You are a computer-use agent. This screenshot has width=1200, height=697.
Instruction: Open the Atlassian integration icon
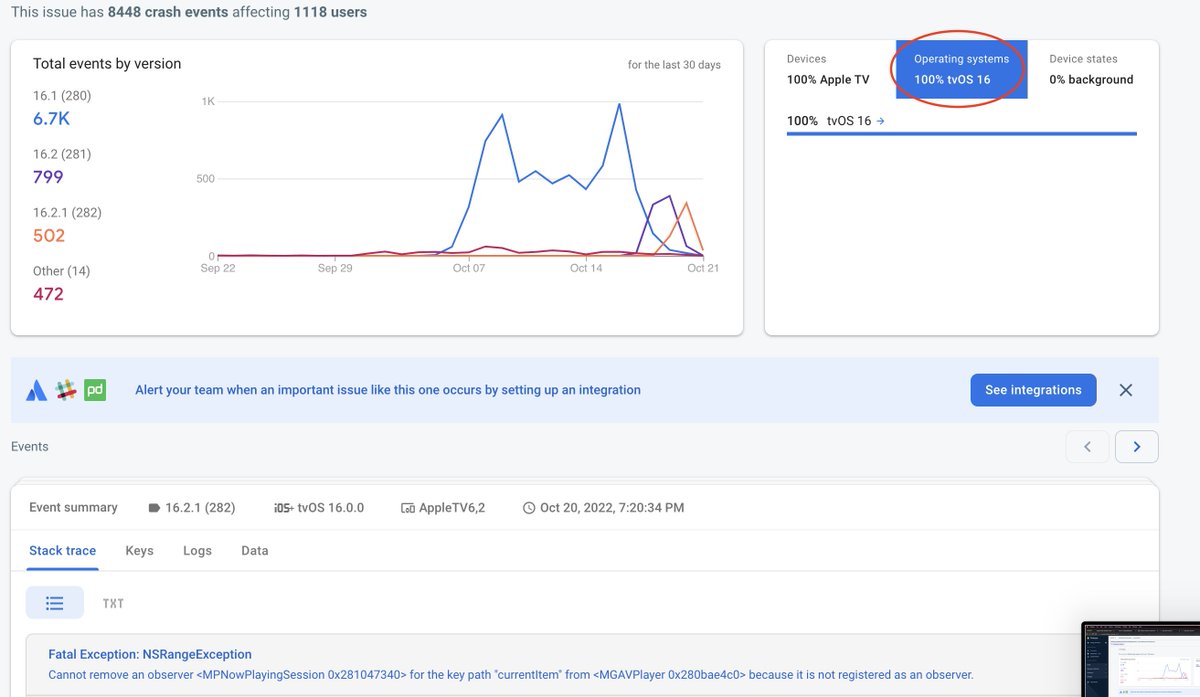click(36, 390)
